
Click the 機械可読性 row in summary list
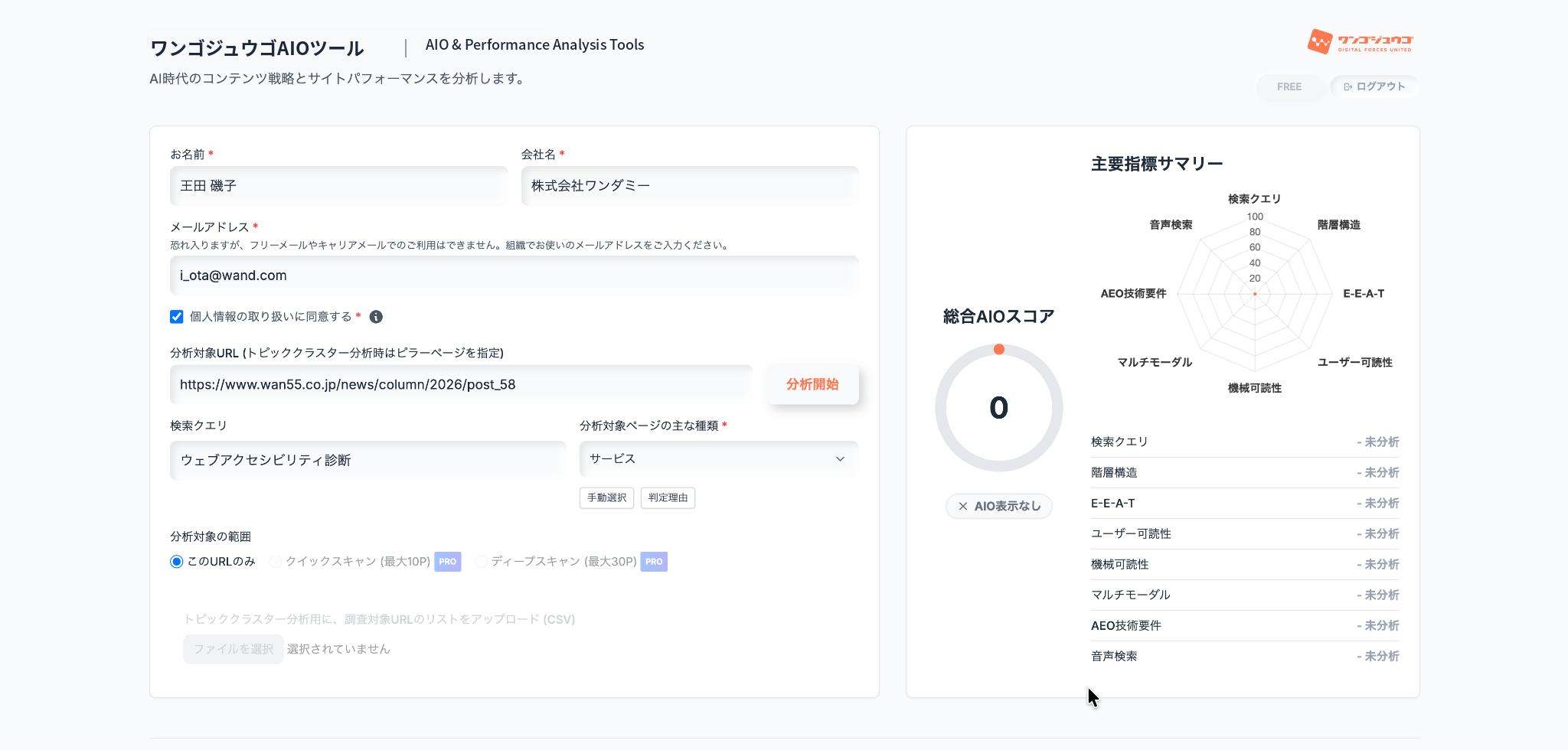coord(1245,565)
